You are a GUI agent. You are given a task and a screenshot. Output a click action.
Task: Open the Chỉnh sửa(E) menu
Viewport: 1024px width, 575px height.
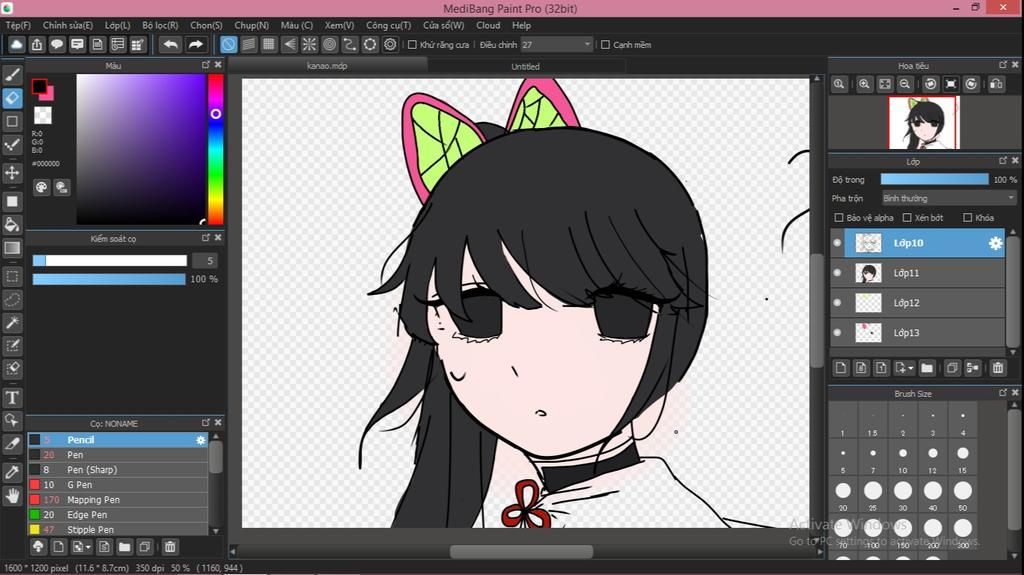click(x=68, y=25)
